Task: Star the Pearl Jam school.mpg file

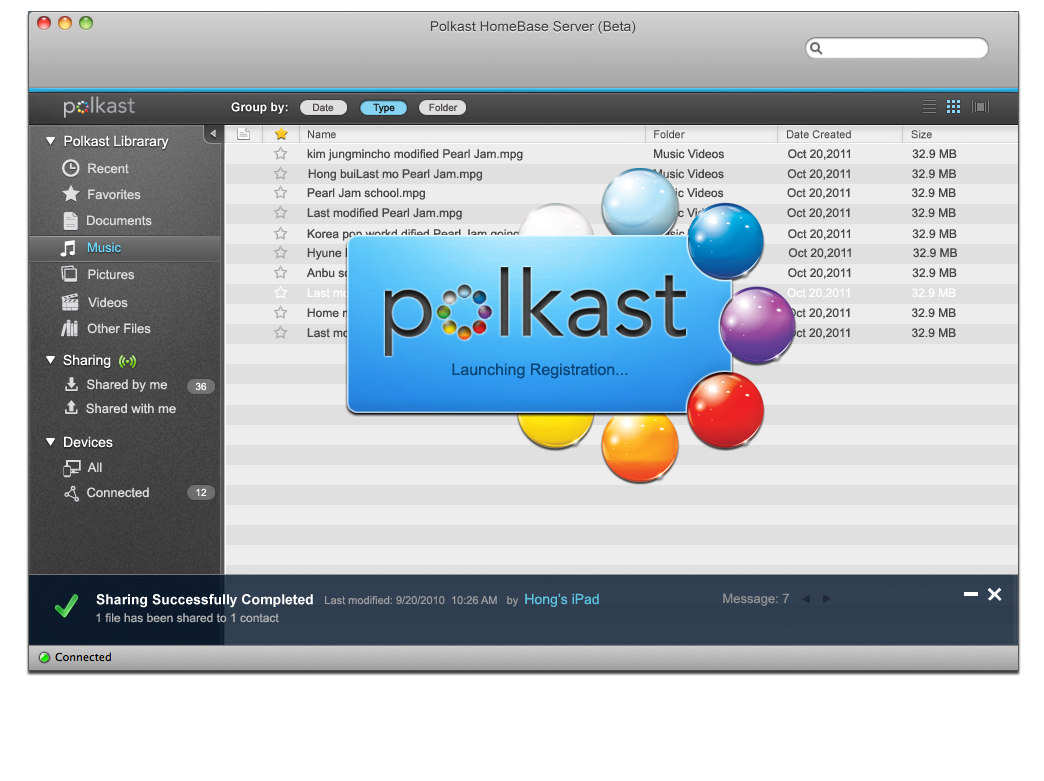Action: pyautogui.click(x=281, y=193)
